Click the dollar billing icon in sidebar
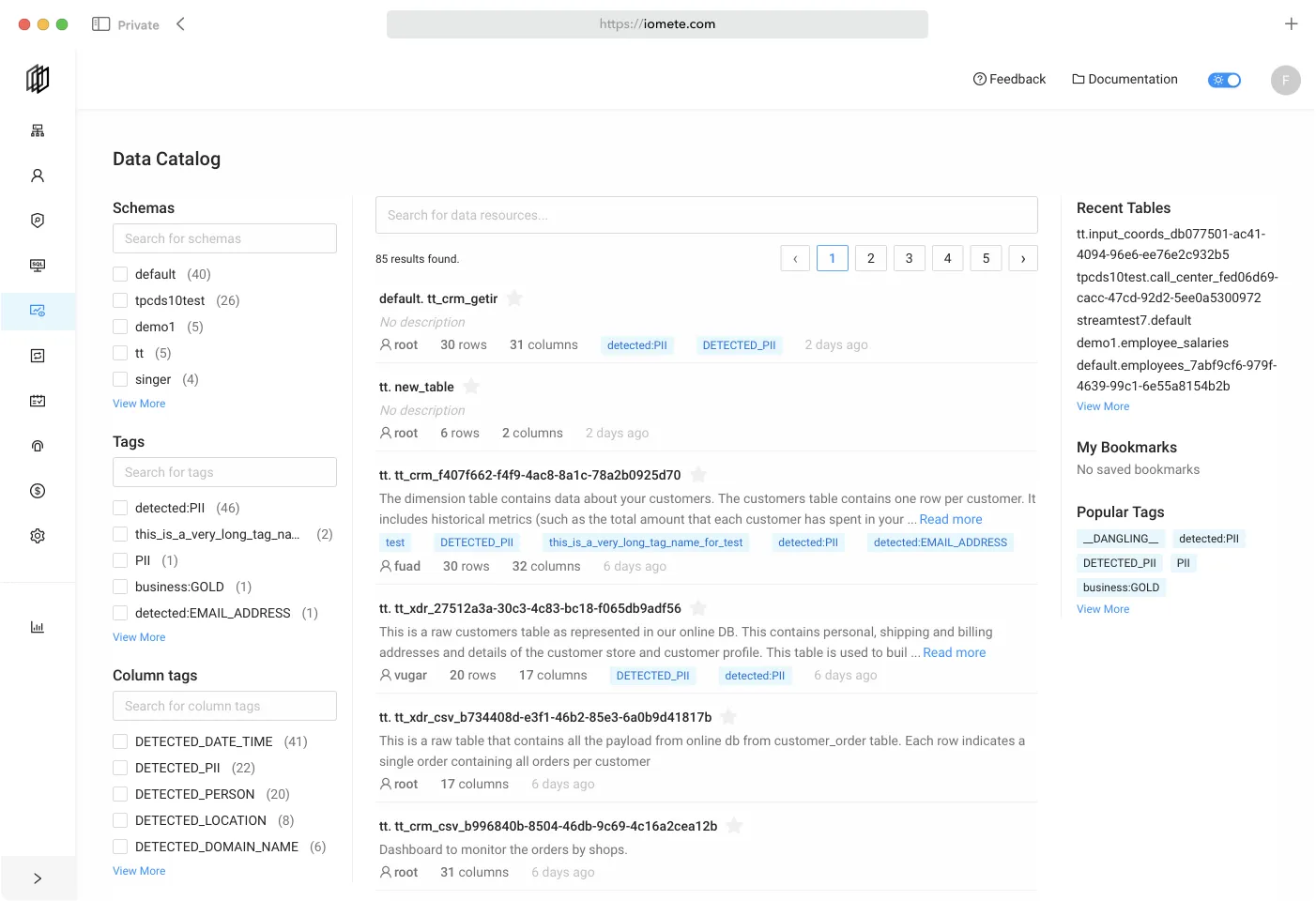The width and height of the screenshot is (1316, 901). [x=38, y=491]
